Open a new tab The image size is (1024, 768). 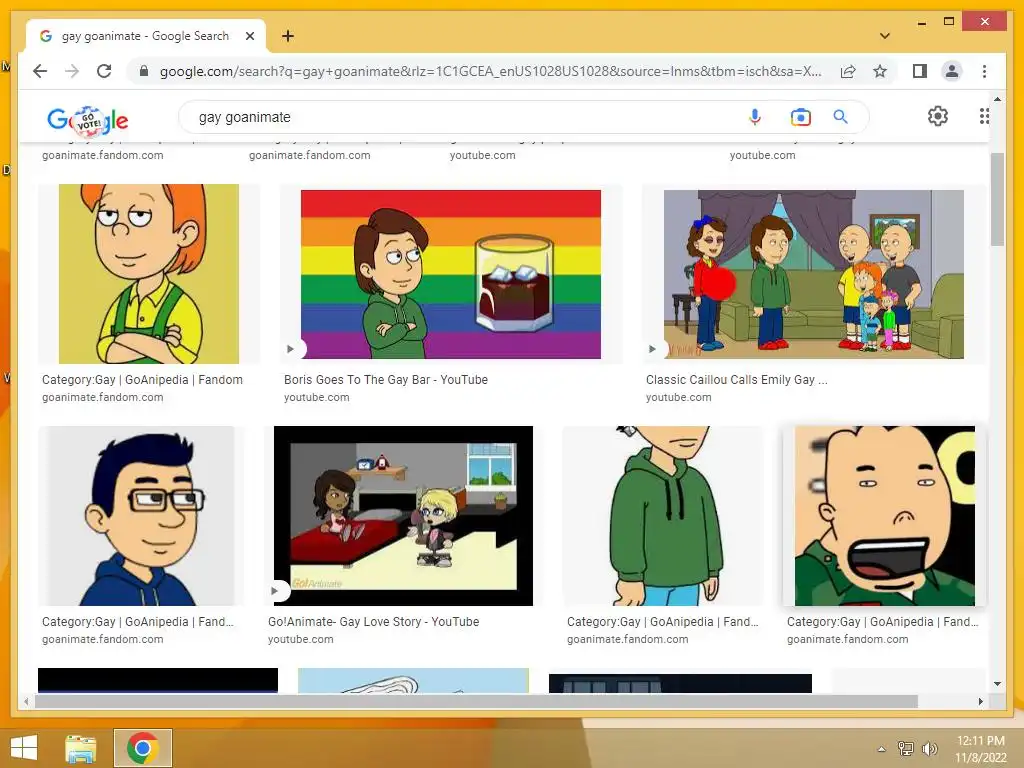[288, 36]
